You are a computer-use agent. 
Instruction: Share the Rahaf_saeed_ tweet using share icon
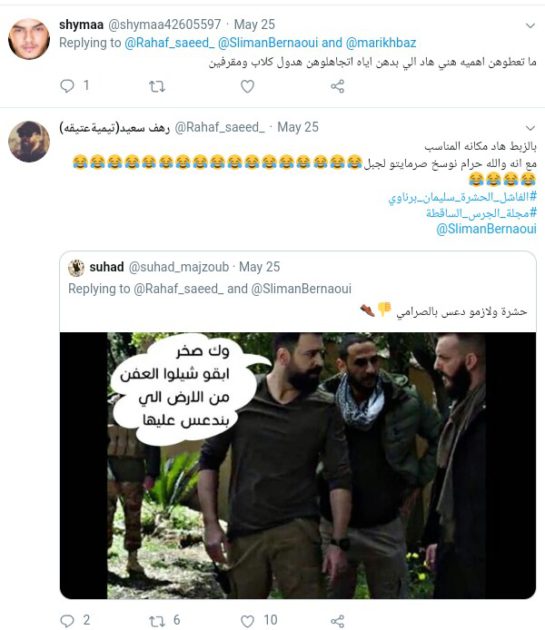337,621
